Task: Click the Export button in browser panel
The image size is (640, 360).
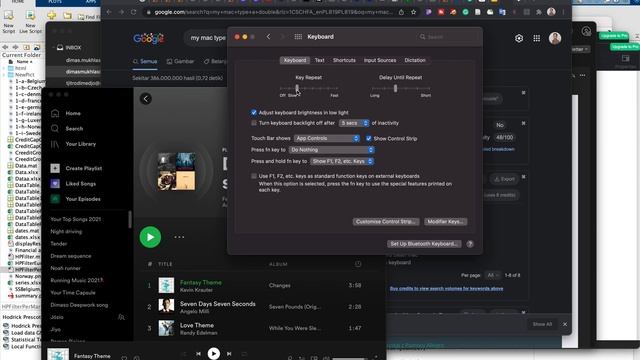Action: pyautogui.click(x=504, y=179)
